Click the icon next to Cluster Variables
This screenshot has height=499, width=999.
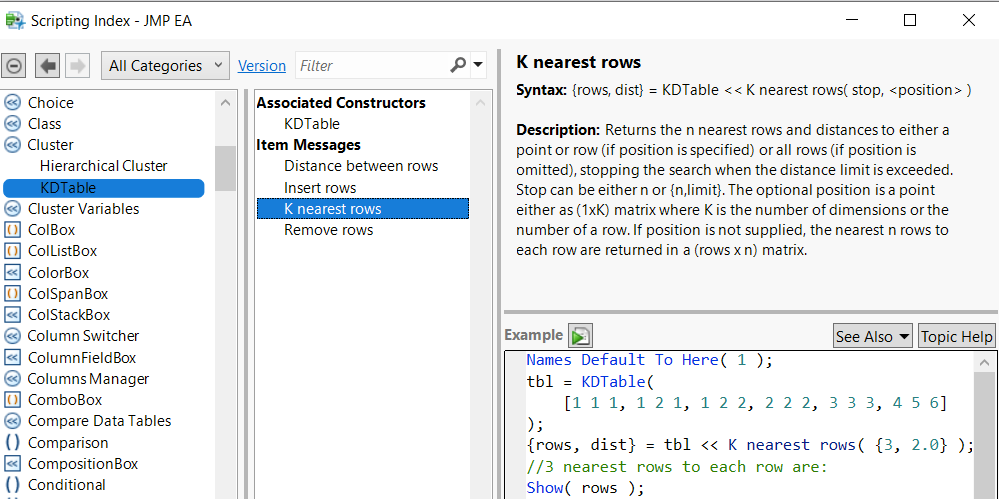[x=12, y=208]
